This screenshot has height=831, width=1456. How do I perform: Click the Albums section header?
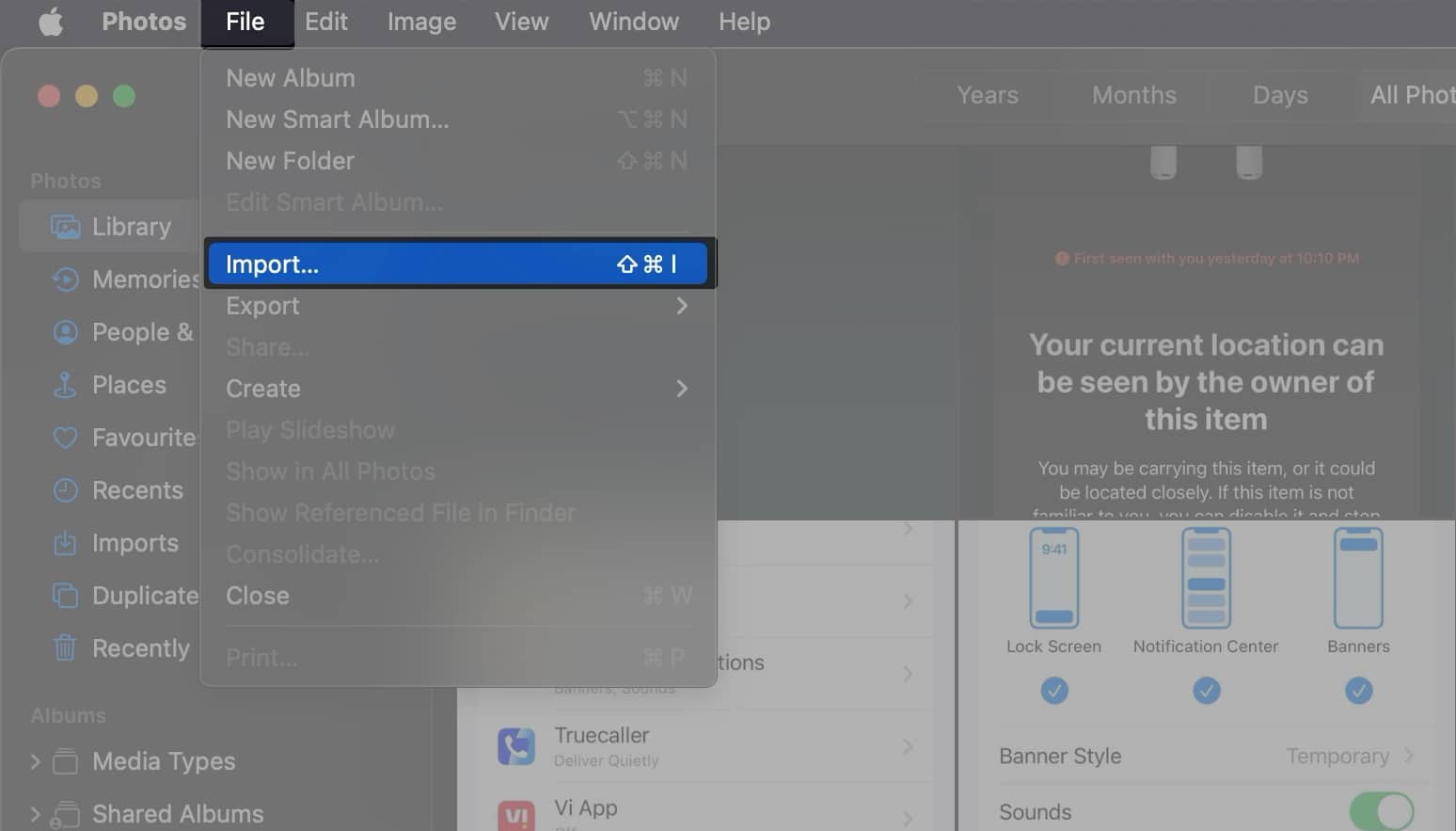pos(68,715)
